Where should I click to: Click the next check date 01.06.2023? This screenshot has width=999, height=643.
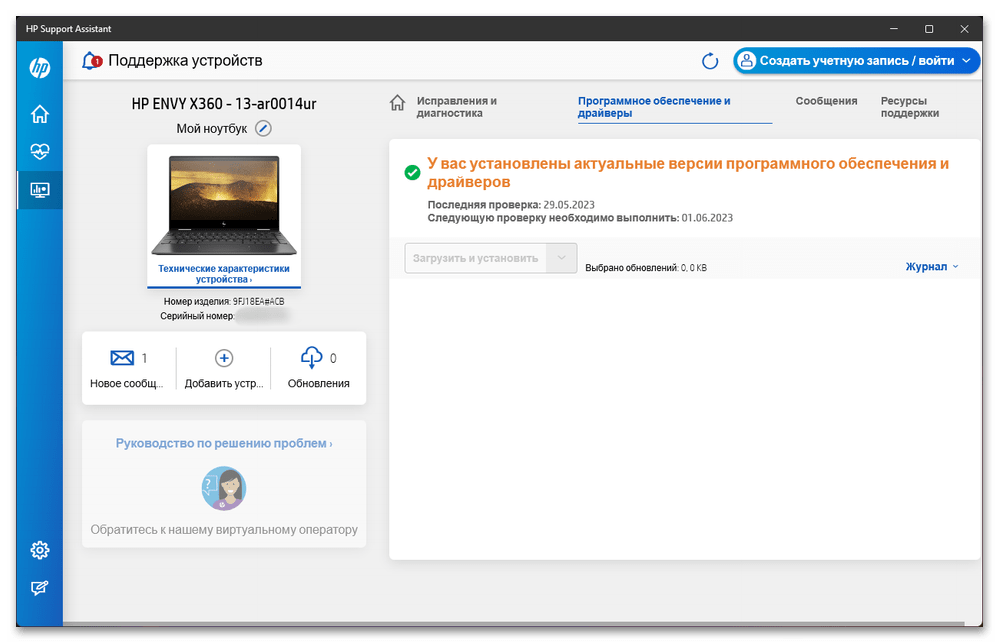coord(707,218)
